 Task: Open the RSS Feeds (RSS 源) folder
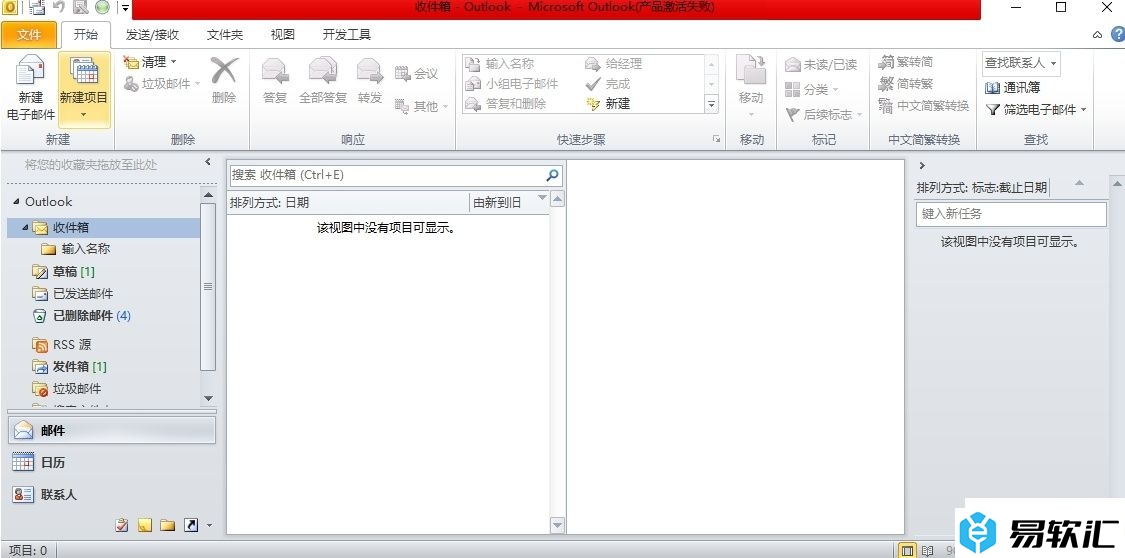tap(62, 344)
